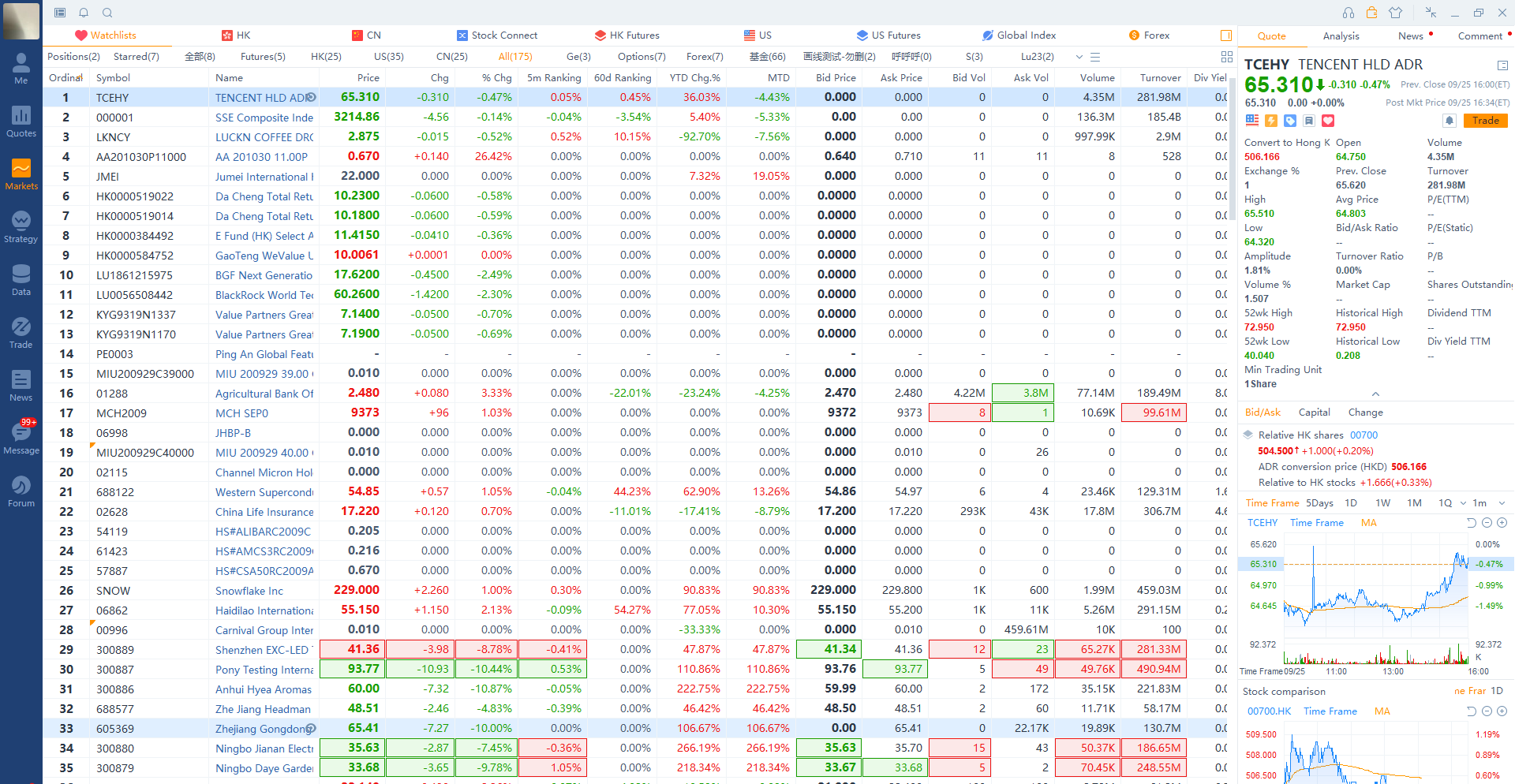
Task: Click the table vertical scrollbar
Action: pyautogui.click(x=1233, y=150)
